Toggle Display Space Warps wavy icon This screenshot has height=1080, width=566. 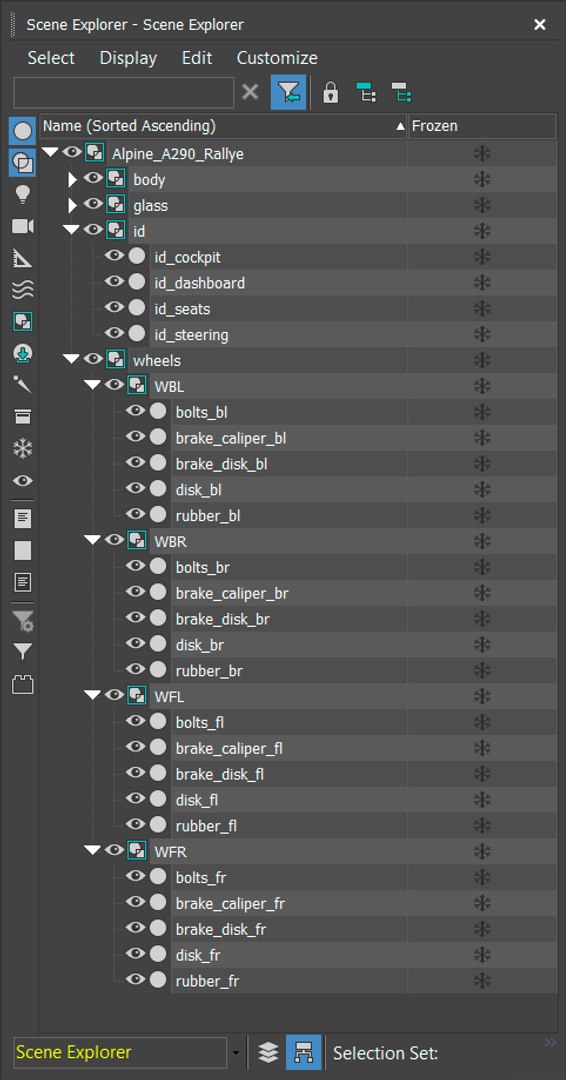click(23, 290)
